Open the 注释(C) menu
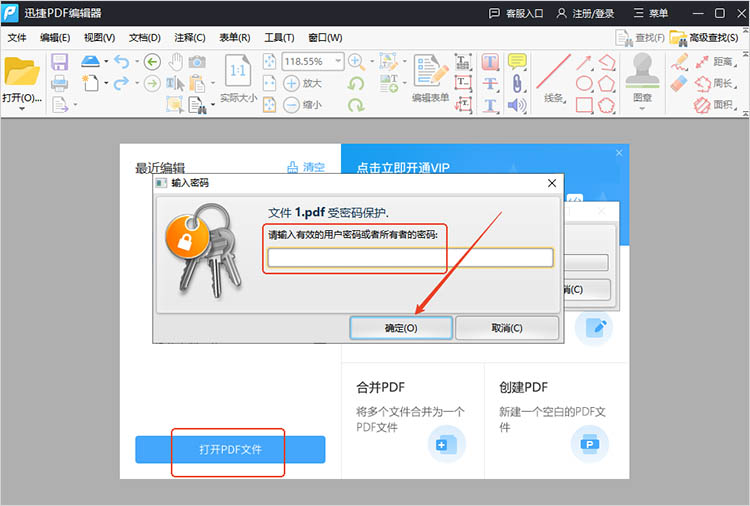The image size is (750, 506). click(x=190, y=37)
